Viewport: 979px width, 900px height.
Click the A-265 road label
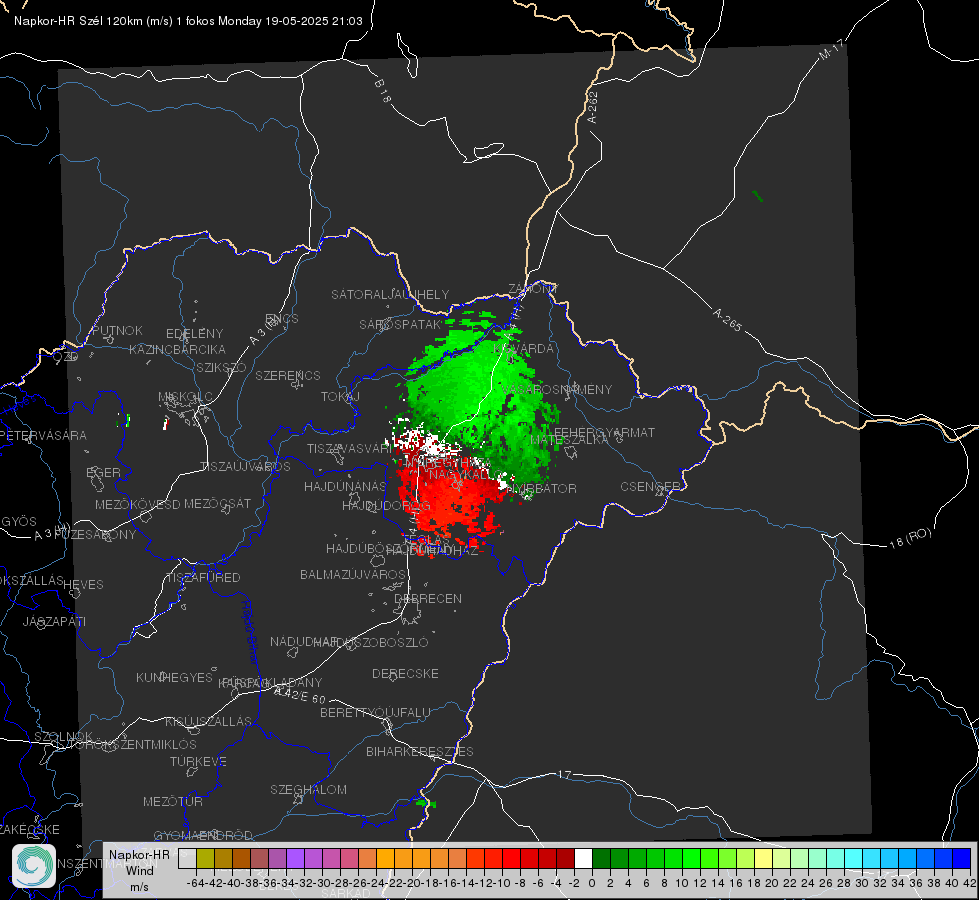[x=727, y=320]
